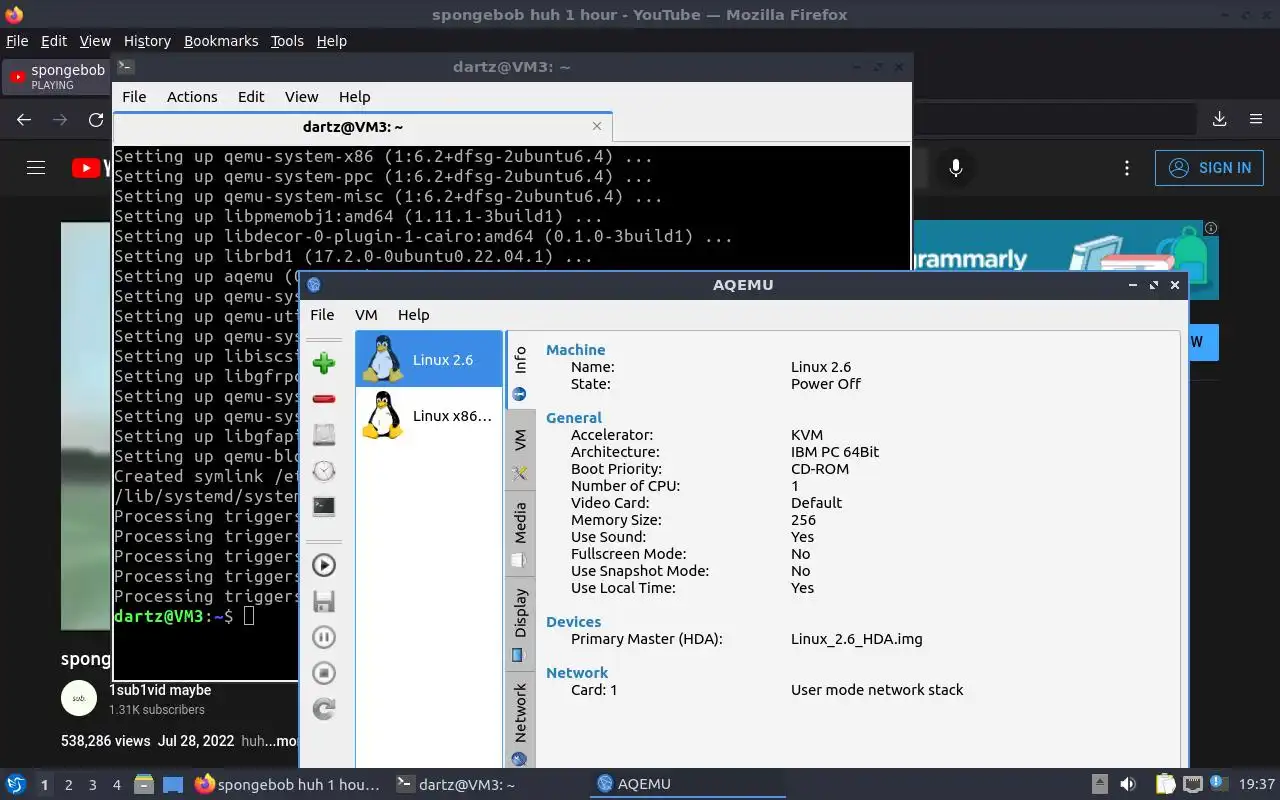Open the terminal Actions menu

pyautogui.click(x=192, y=97)
